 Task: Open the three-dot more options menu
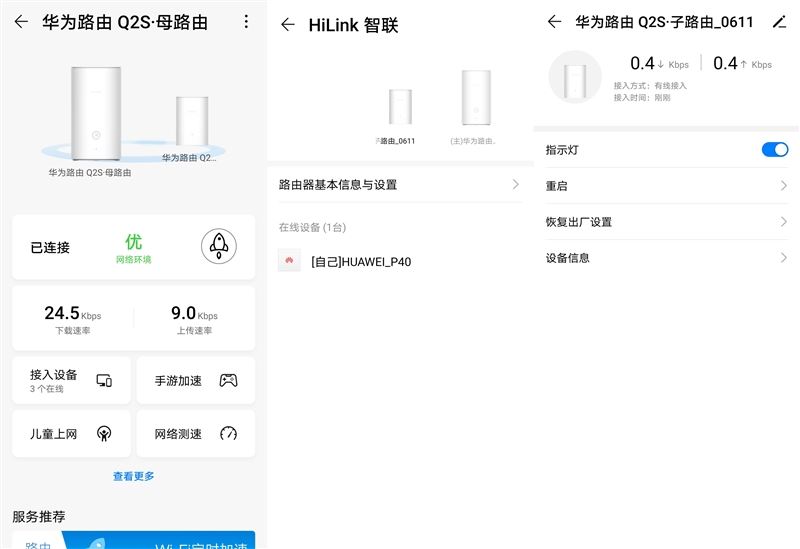pyautogui.click(x=247, y=22)
